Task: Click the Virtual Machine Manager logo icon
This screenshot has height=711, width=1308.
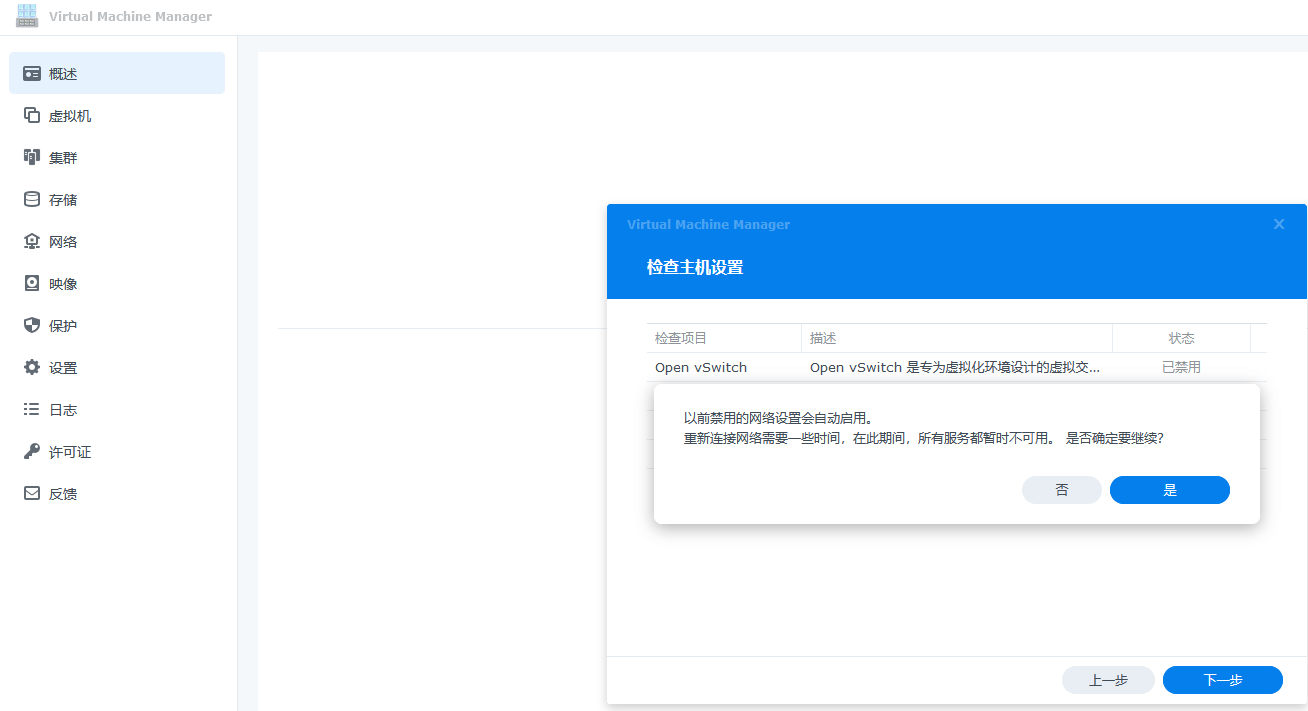Action: click(27, 16)
